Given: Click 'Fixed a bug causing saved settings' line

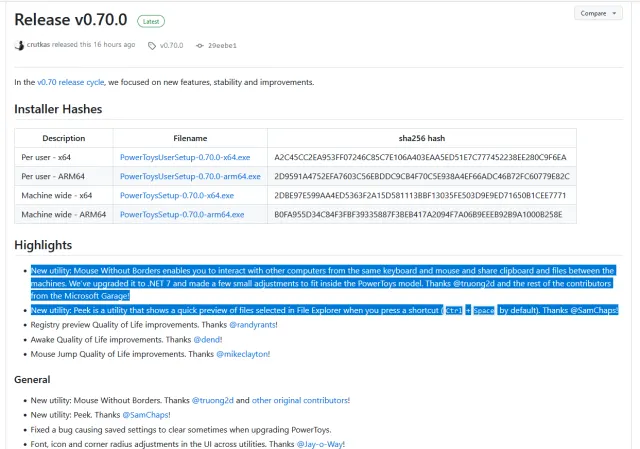Looking at the screenshot, I should coord(181,430).
